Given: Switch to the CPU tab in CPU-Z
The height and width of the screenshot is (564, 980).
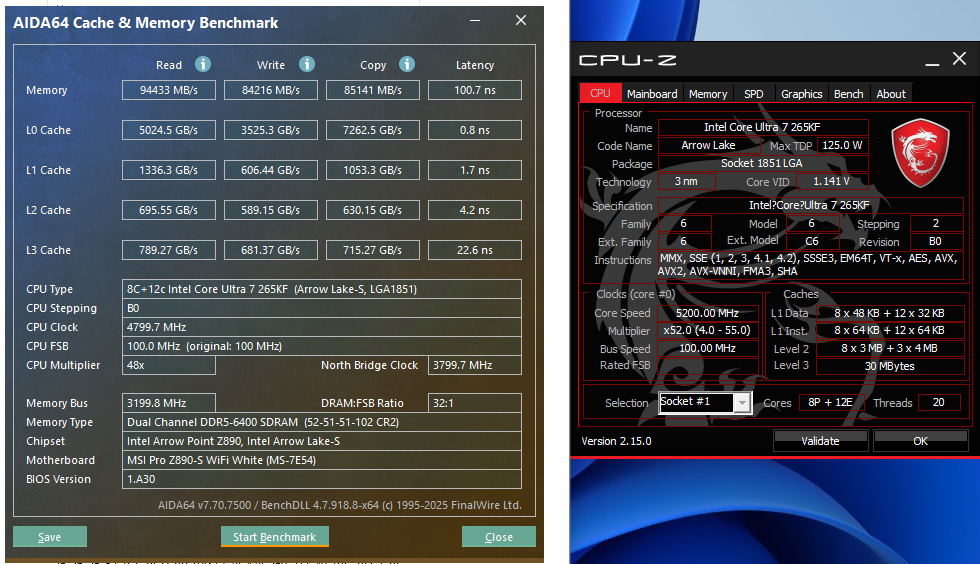Looking at the screenshot, I should tap(600, 93).
